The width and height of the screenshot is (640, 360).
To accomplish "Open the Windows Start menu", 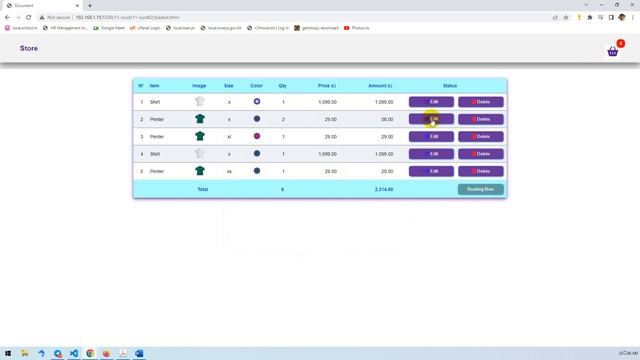I will point(8,353).
